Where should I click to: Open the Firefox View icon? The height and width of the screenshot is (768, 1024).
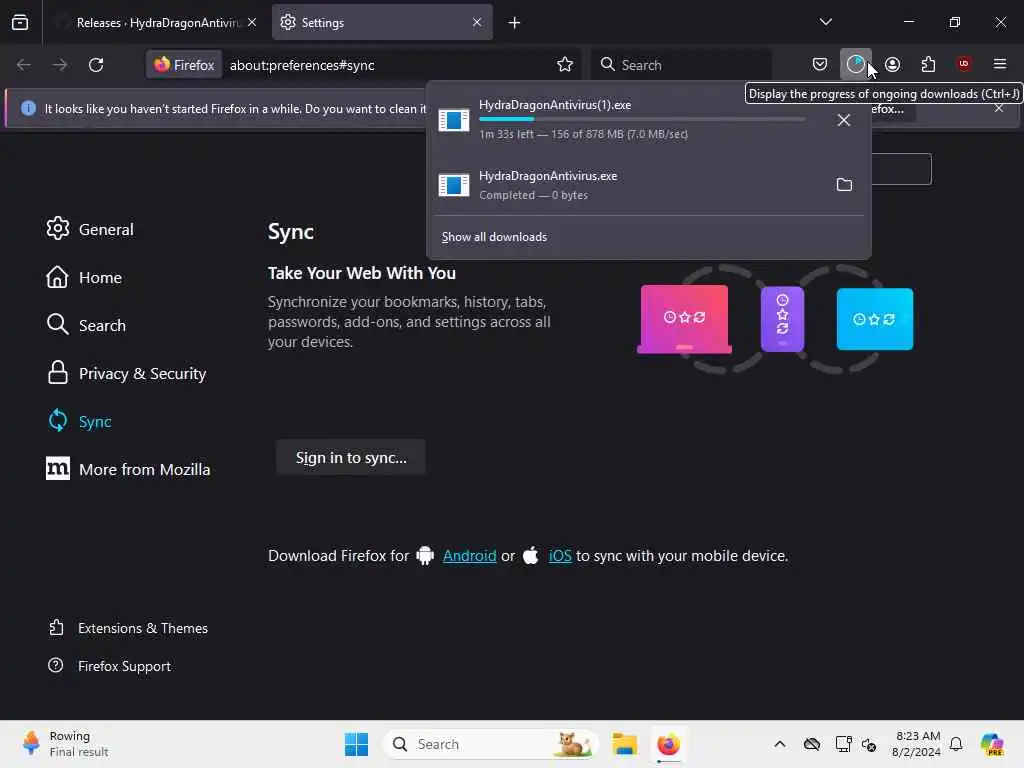point(20,22)
